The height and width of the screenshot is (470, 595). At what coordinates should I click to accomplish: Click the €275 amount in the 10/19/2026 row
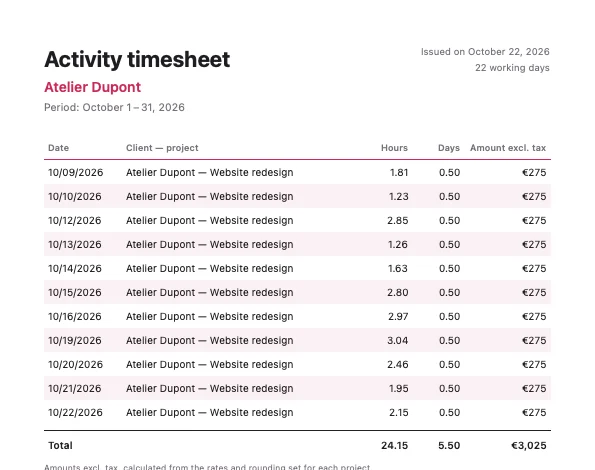tap(534, 340)
